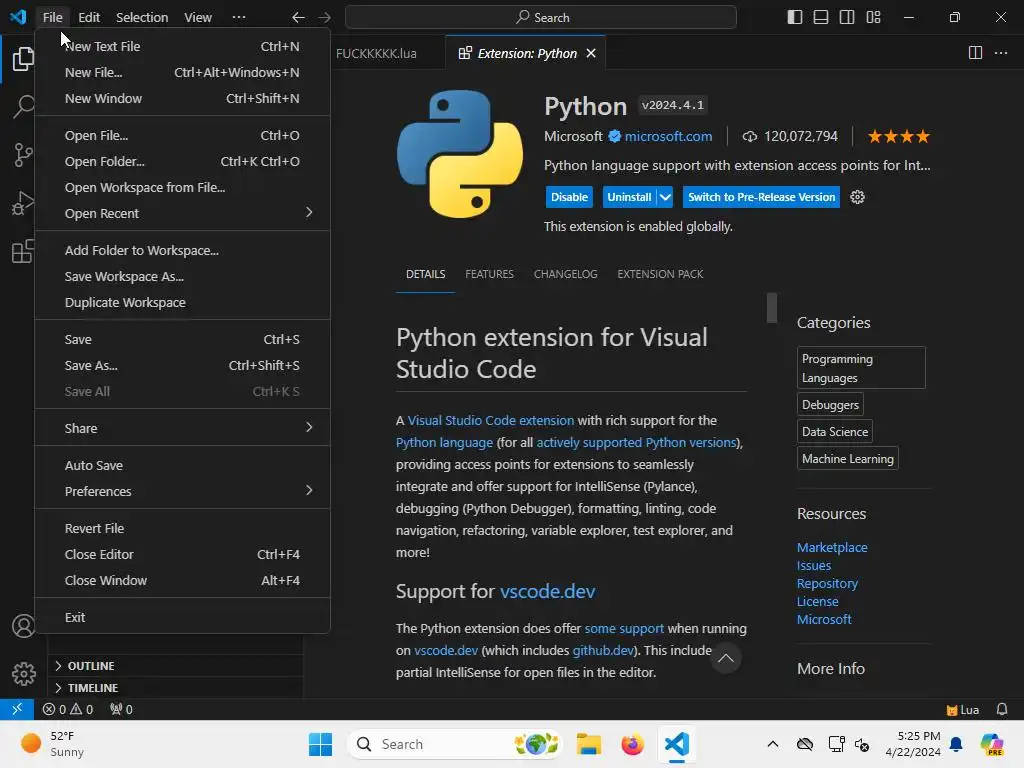The height and width of the screenshot is (768, 1024).
Task: Click Switch to Pre-Release Version button
Action: (761, 197)
